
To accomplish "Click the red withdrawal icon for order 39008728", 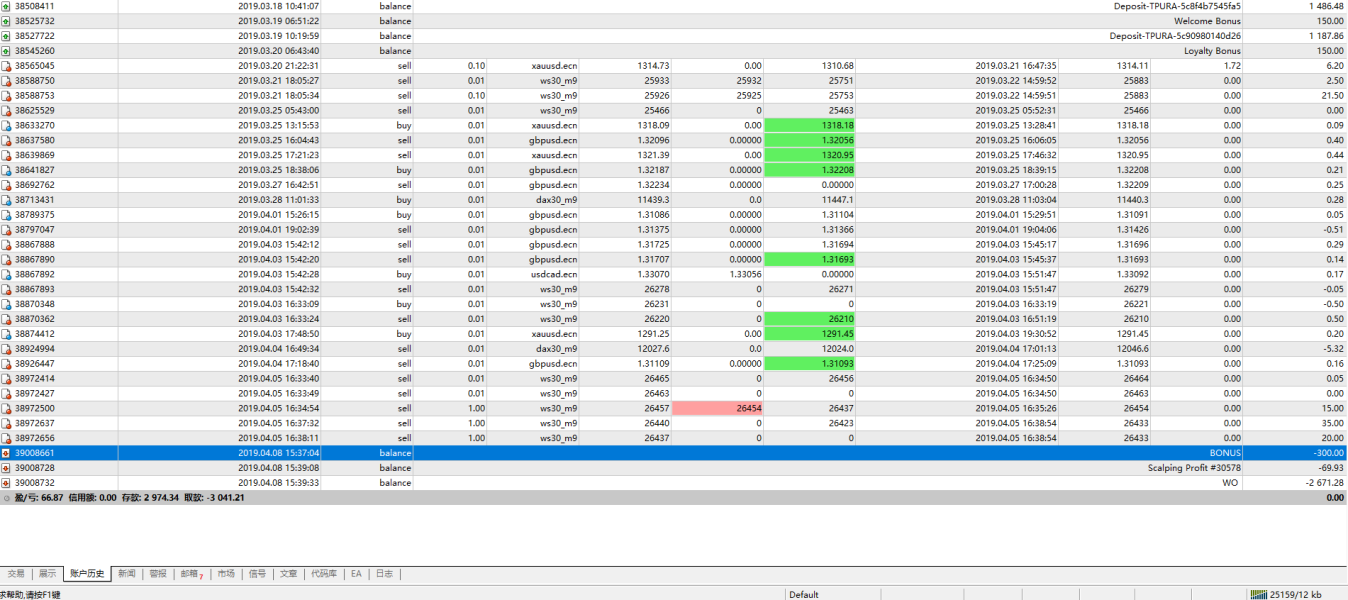I will coord(6,468).
